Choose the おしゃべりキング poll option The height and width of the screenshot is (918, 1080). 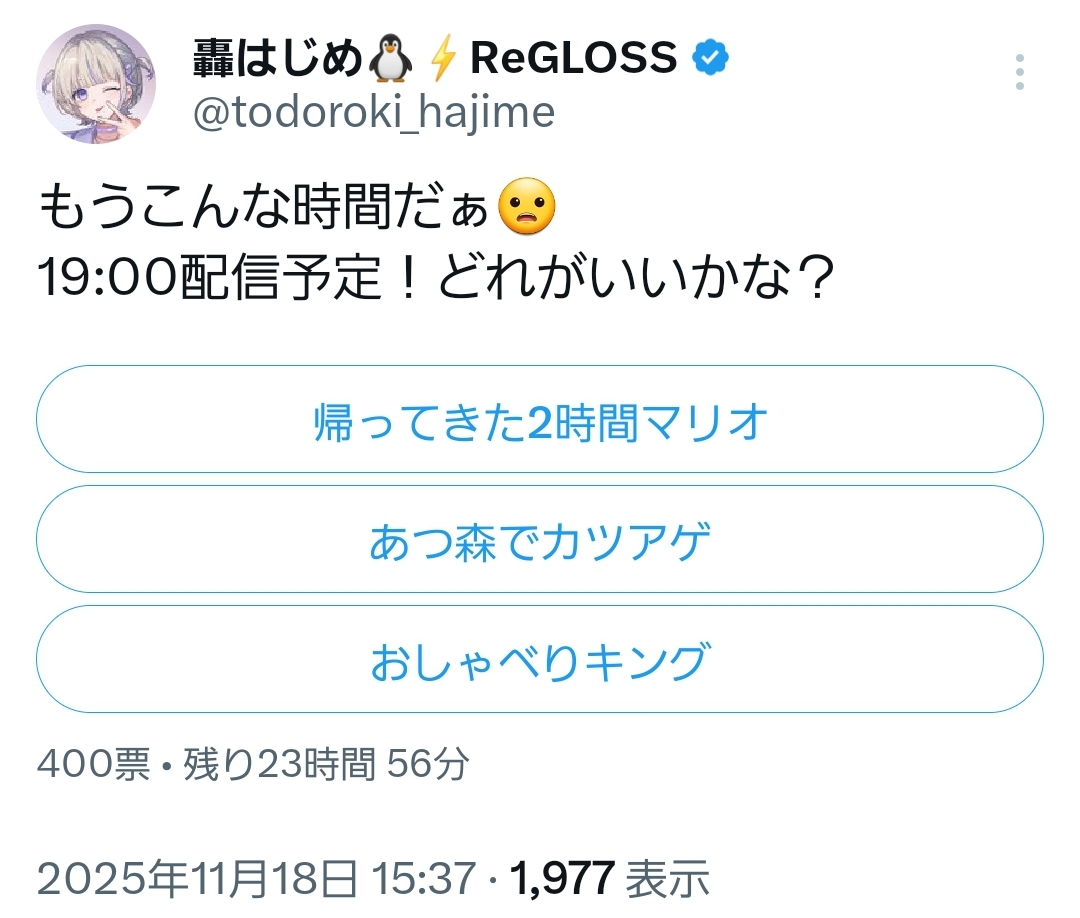point(540,660)
